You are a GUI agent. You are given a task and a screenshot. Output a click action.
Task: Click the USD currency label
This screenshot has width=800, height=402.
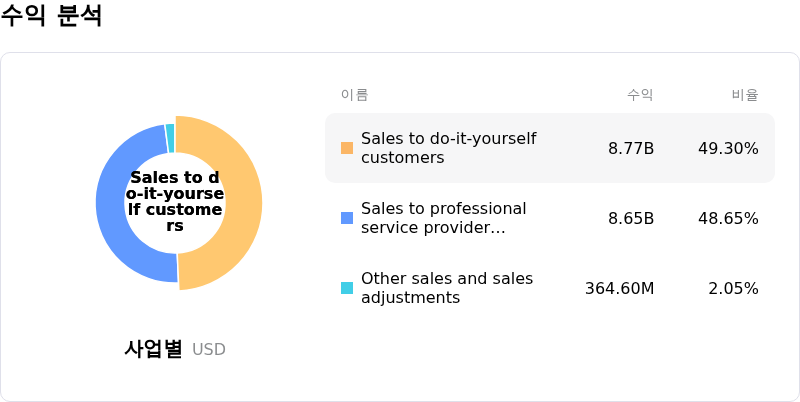[209, 350]
